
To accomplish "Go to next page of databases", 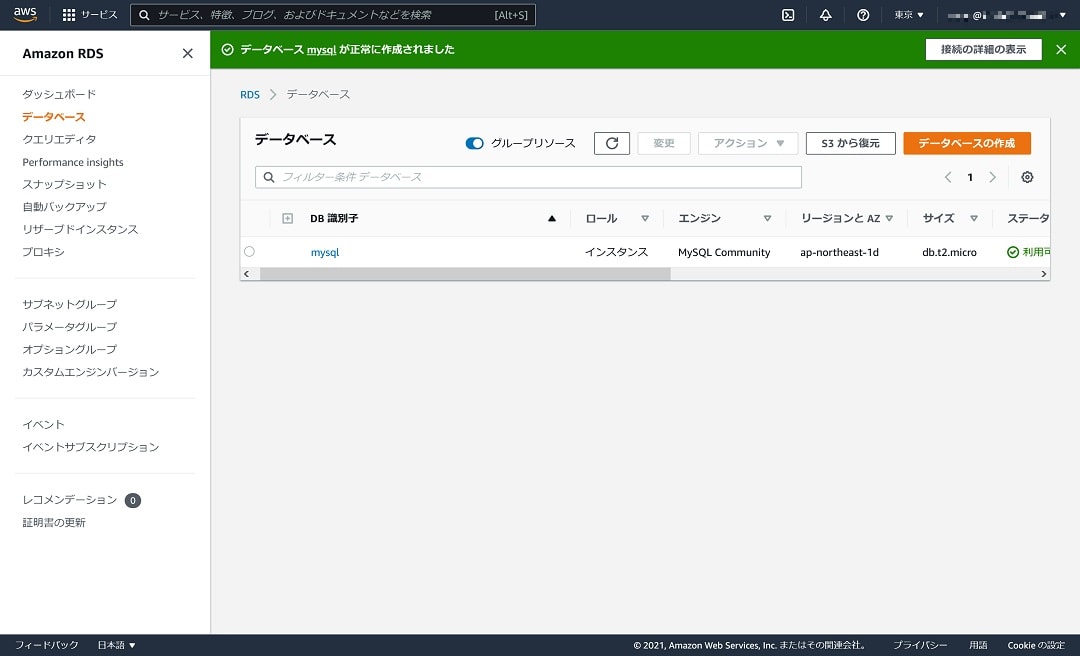I will (993, 177).
